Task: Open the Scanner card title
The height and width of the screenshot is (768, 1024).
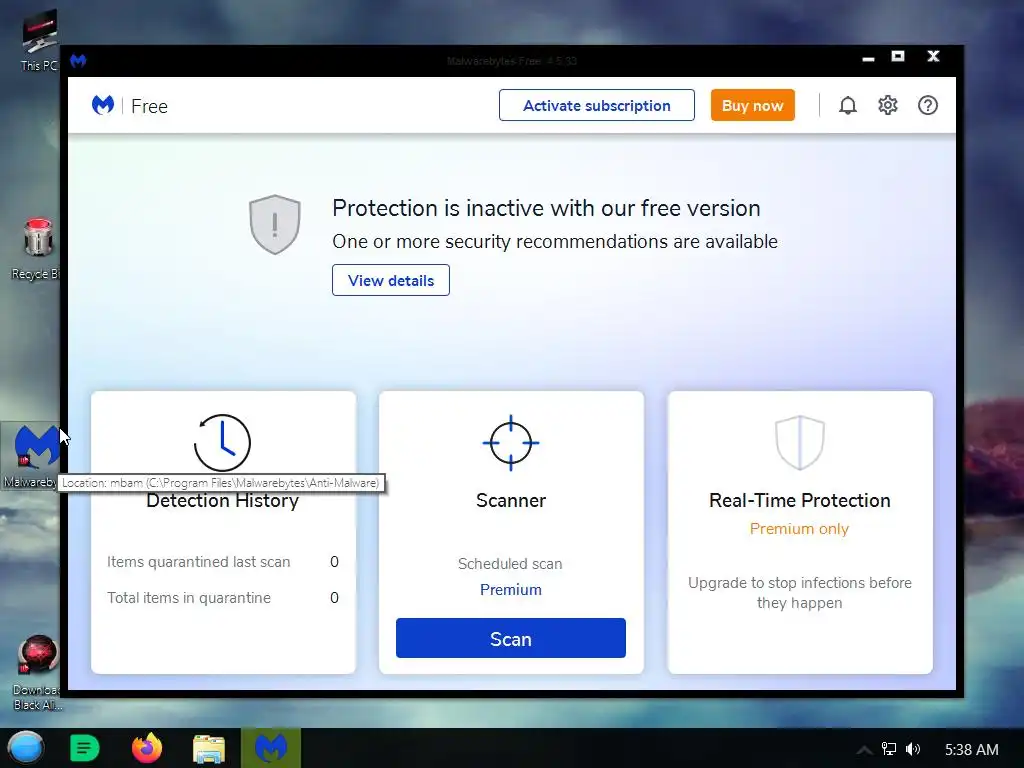Action: click(x=511, y=500)
